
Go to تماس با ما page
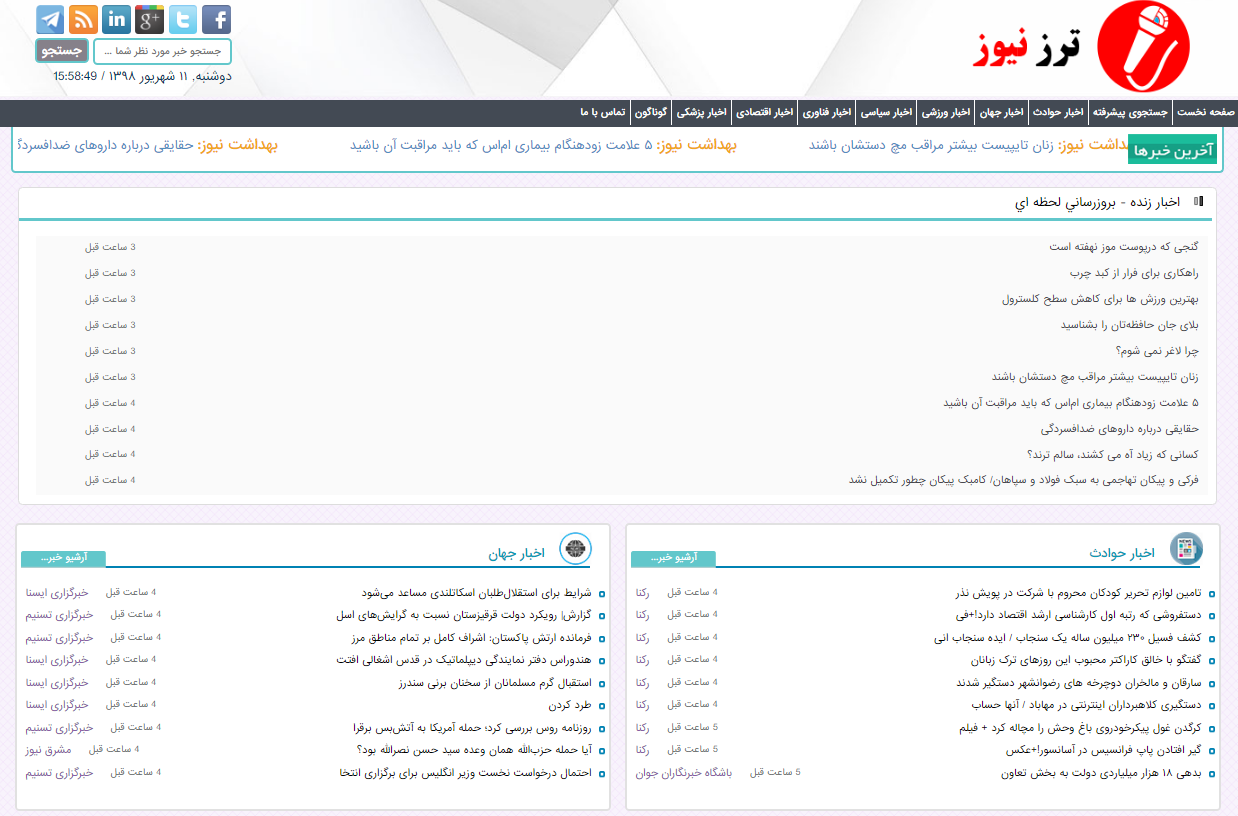click(x=602, y=112)
